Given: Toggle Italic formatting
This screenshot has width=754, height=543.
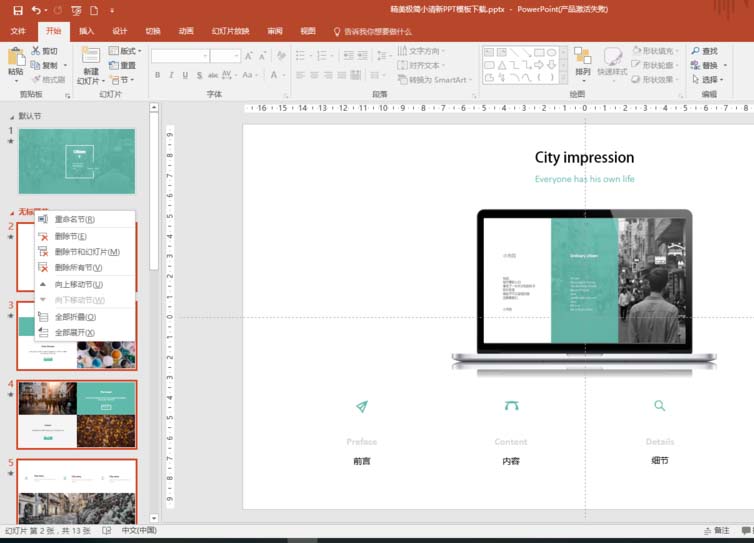Looking at the screenshot, I should point(171,75).
